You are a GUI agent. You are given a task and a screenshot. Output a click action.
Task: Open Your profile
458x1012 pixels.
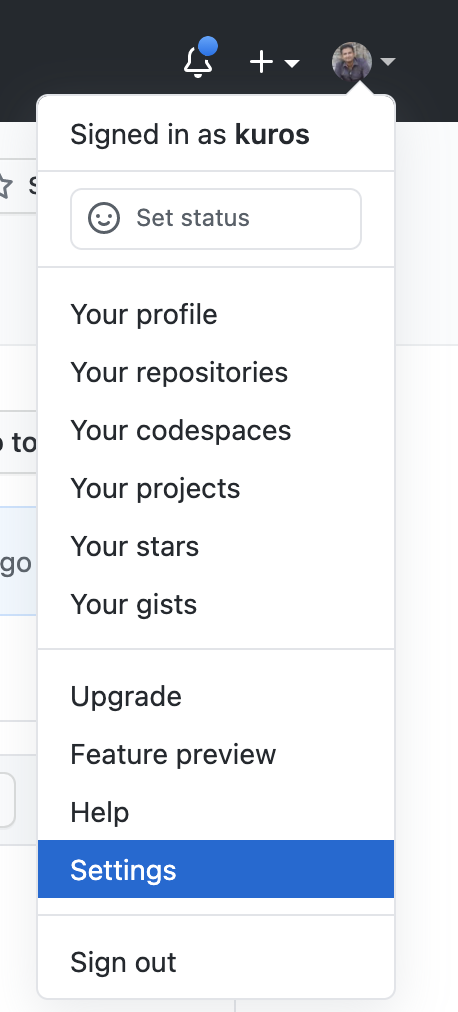216,315
